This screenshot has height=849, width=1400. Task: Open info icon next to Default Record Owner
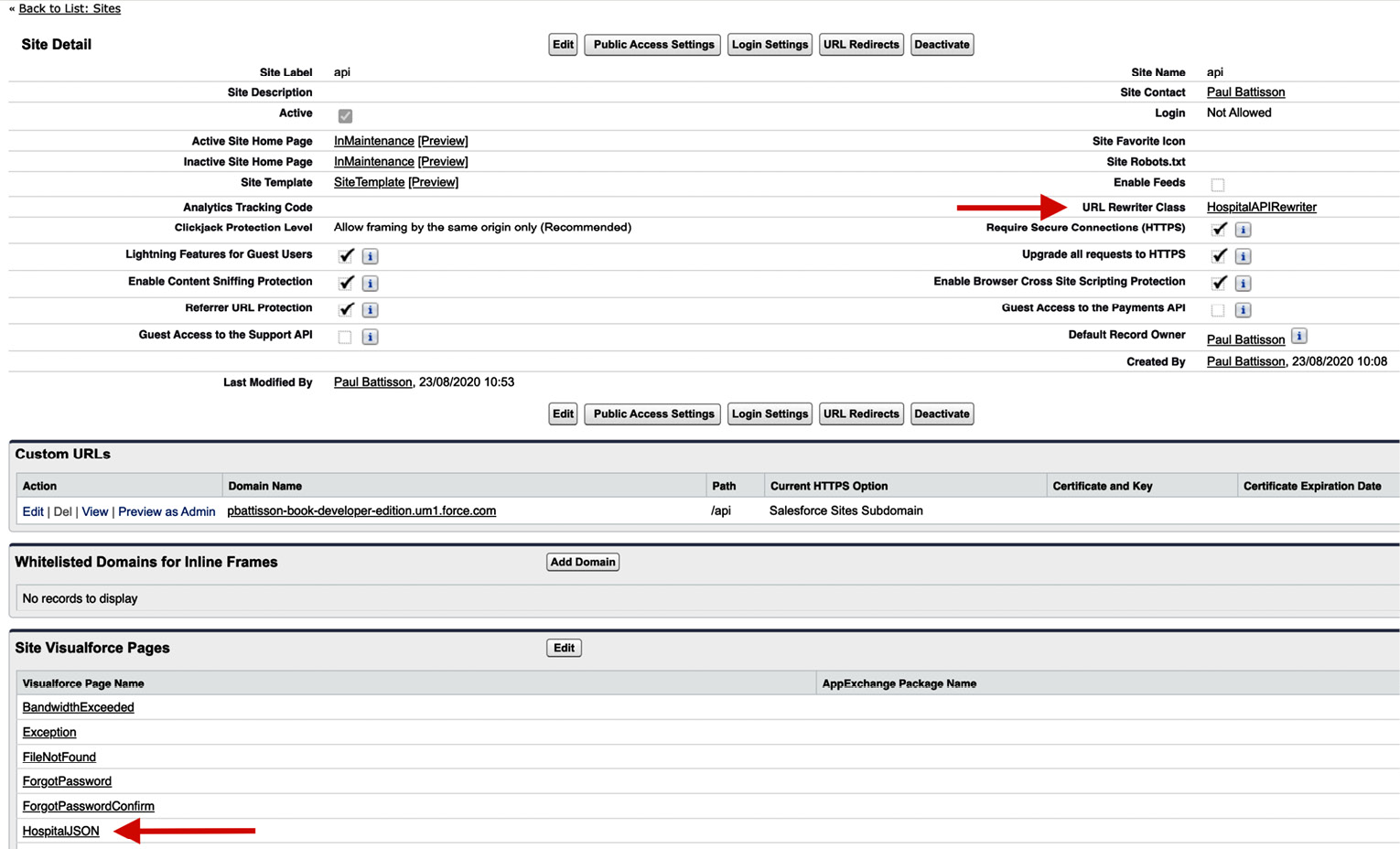[x=1298, y=336]
